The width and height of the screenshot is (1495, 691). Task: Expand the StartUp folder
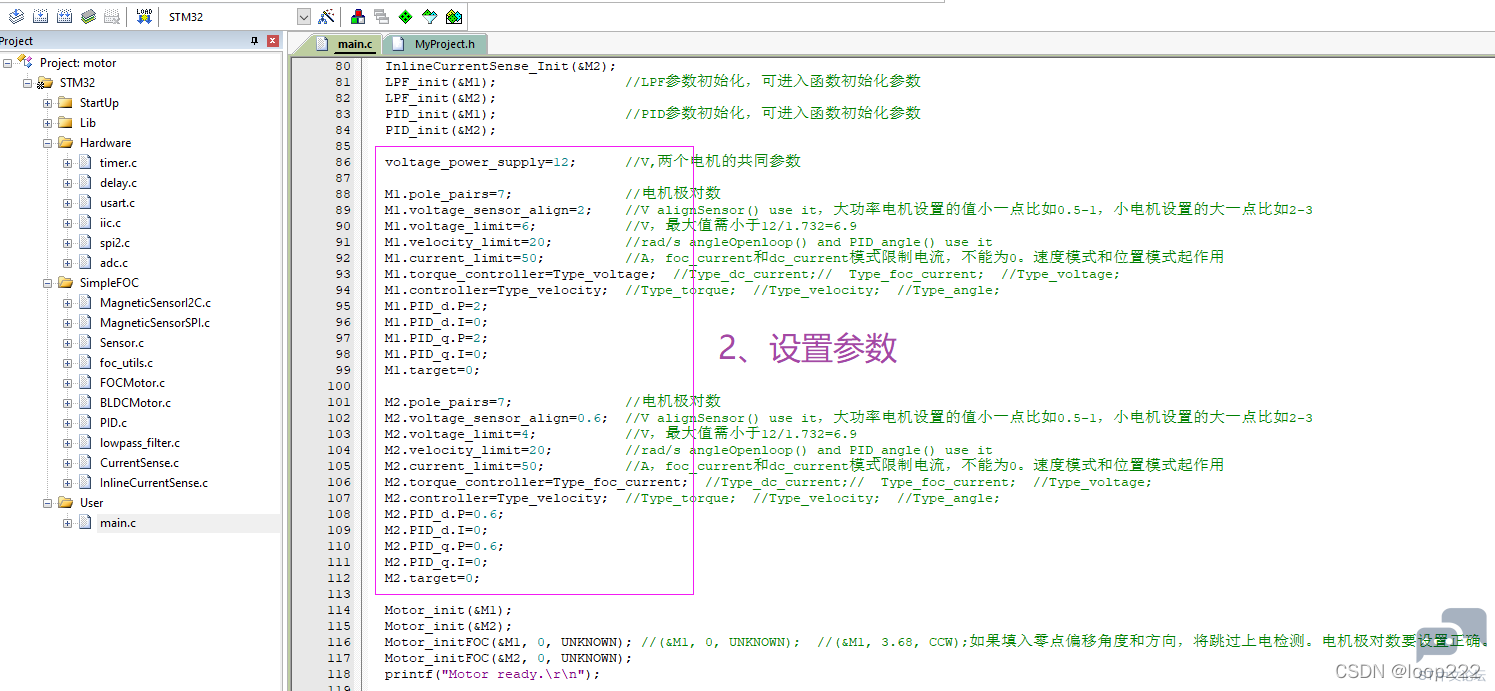pos(47,103)
